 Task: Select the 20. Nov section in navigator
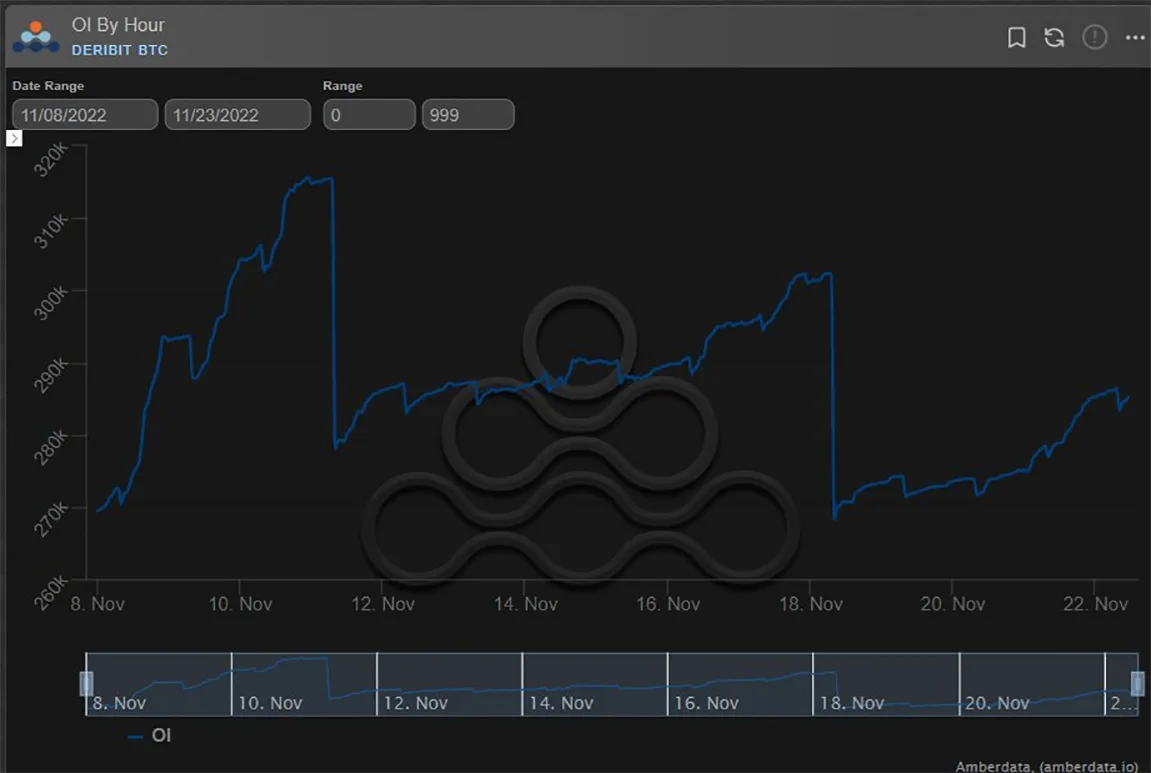click(1031, 684)
